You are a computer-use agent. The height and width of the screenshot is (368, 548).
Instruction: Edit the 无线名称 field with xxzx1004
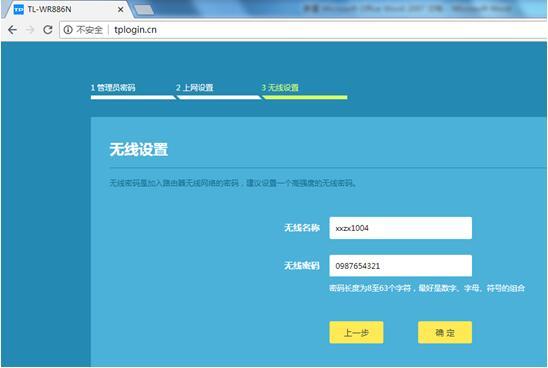pos(401,228)
